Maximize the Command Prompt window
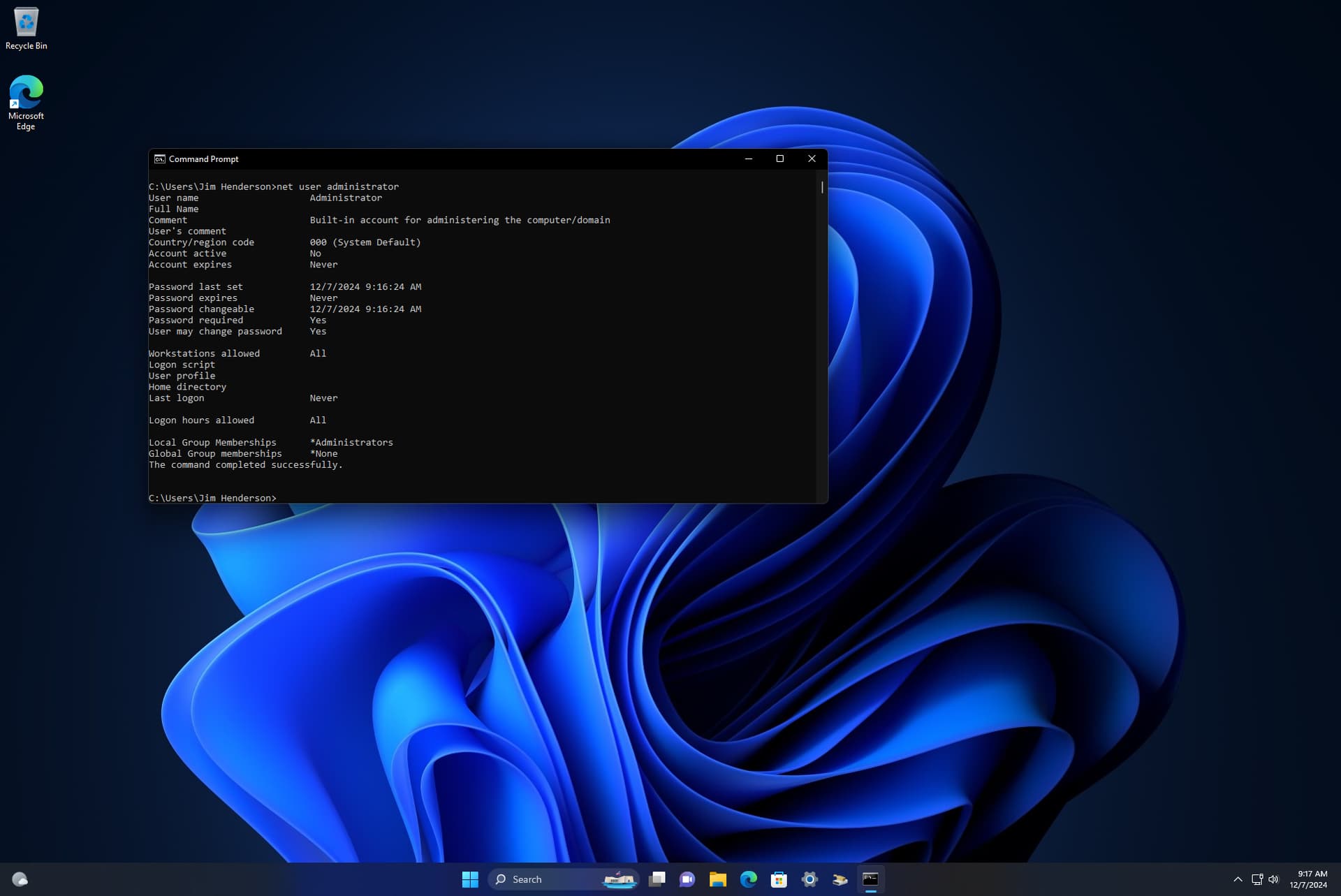1341x896 pixels. pos(780,159)
